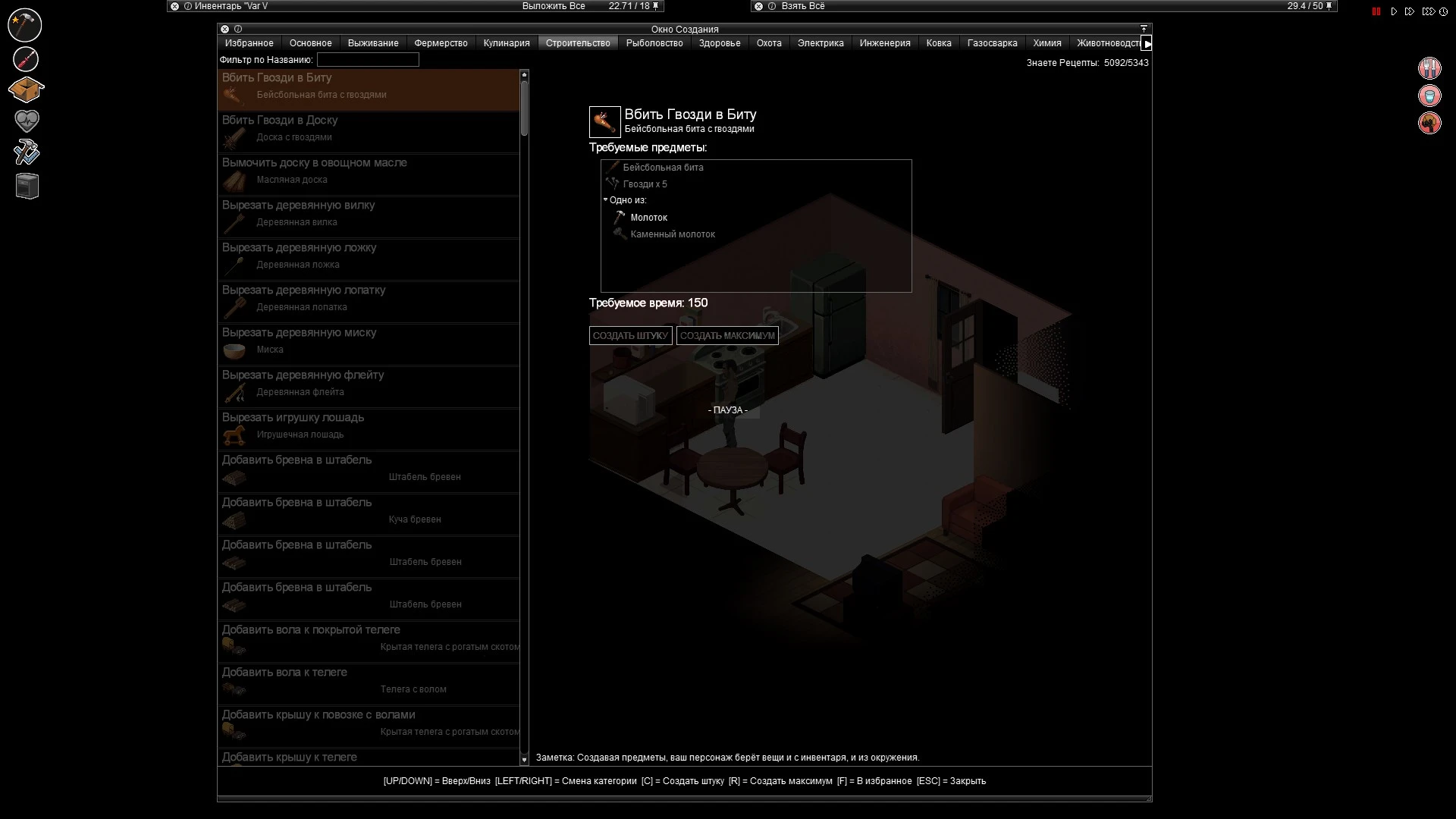The height and width of the screenshot is (819, 1456).
Task: Open the furnace panel icon
Action: [x=25, y=186]
